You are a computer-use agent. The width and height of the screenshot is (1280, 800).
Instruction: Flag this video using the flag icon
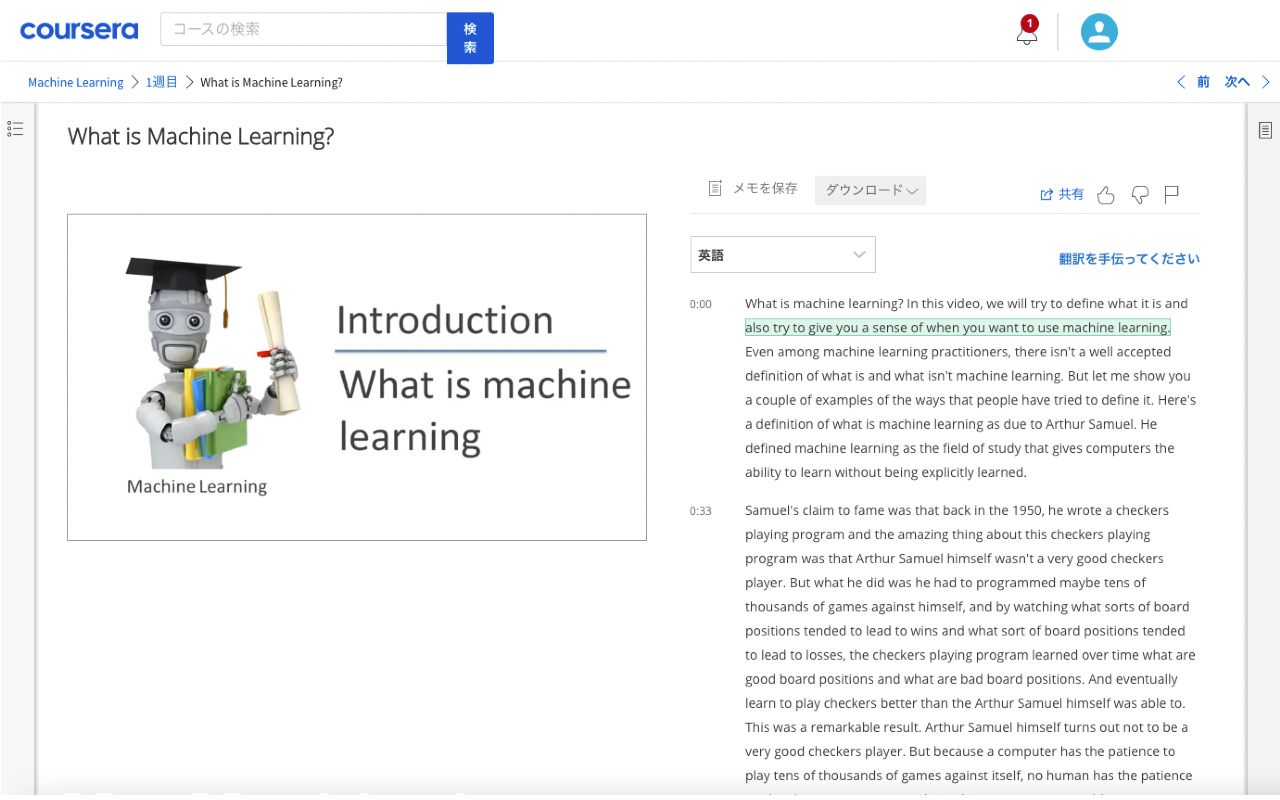[x=1171, y=194]
